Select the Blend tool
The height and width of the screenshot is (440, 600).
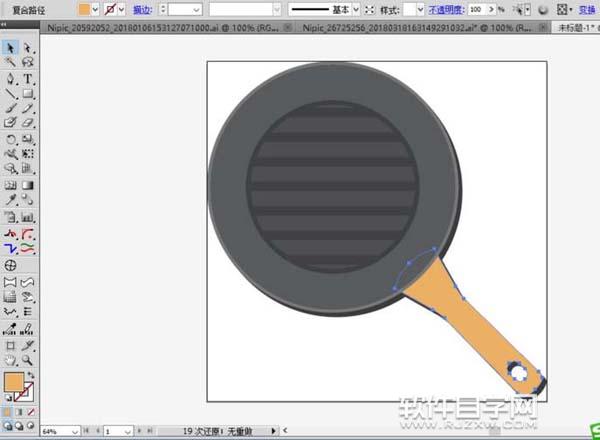[x=28, y=199]
